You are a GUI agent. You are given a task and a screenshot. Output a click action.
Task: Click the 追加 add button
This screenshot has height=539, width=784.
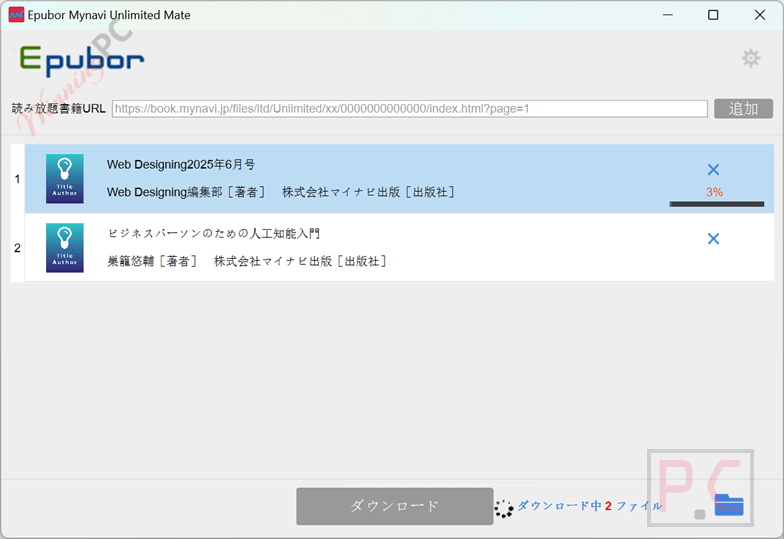744,108
